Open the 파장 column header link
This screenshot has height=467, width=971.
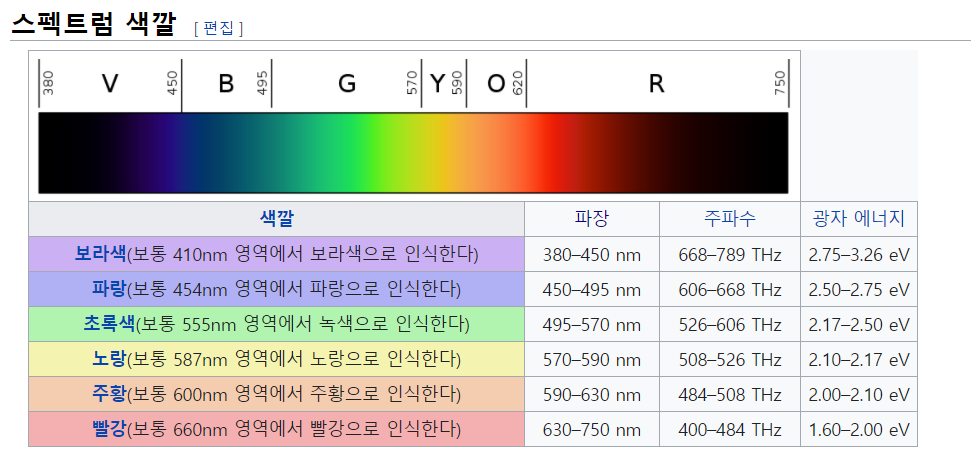tap(591, 219)
